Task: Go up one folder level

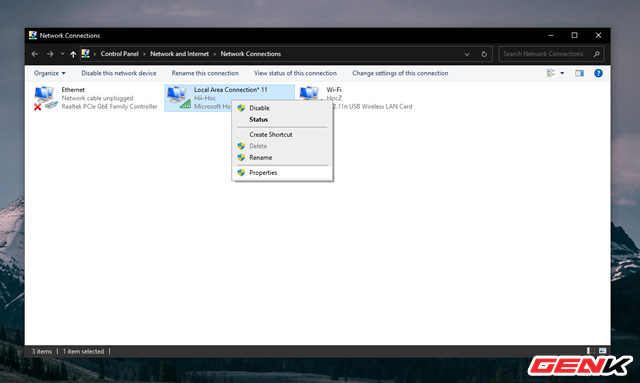Action: click(x=73, y=54)
